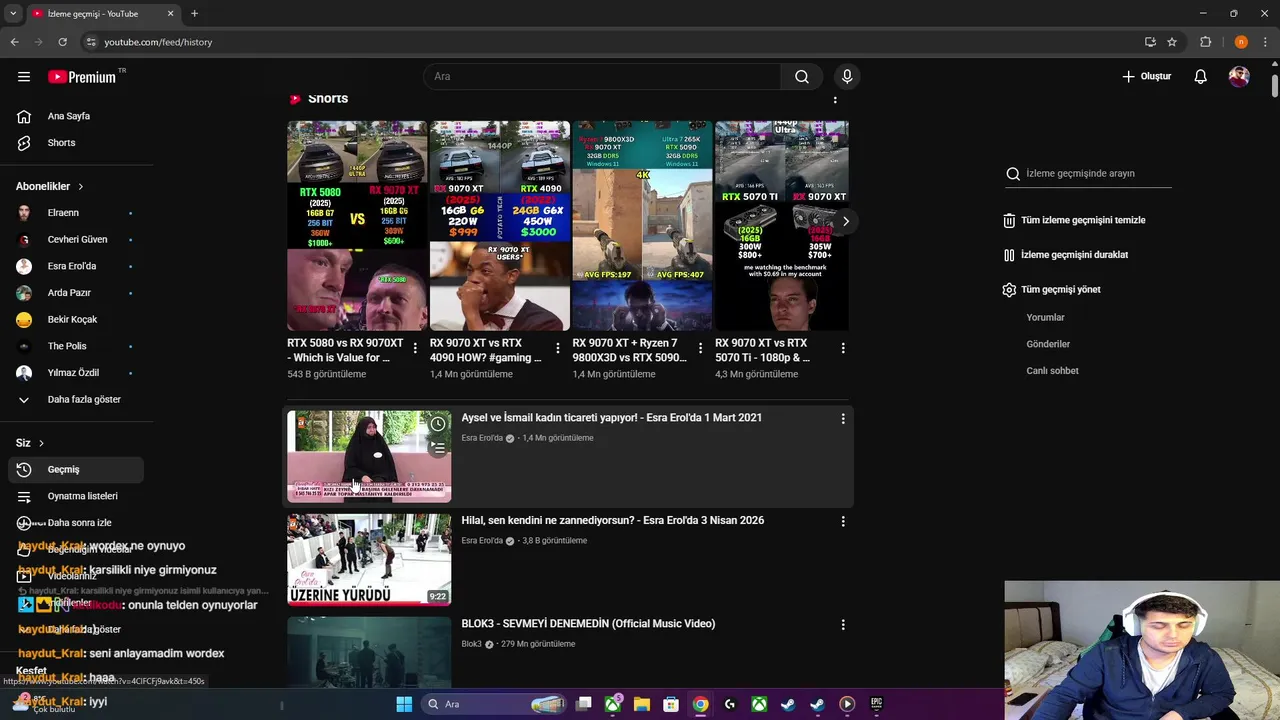Open Gönderiler history

1048,344
